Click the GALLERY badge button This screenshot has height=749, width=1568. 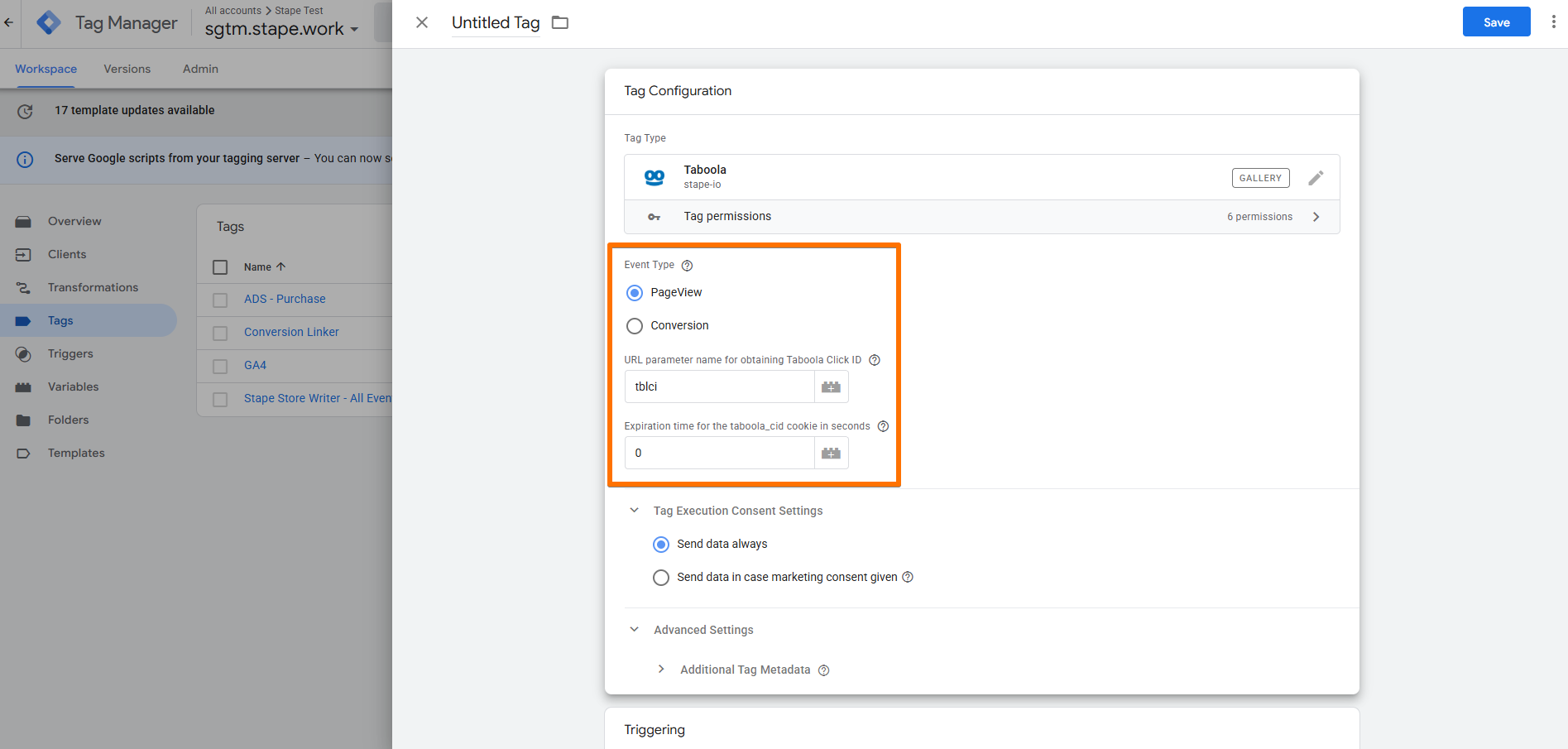[1260, 178]
